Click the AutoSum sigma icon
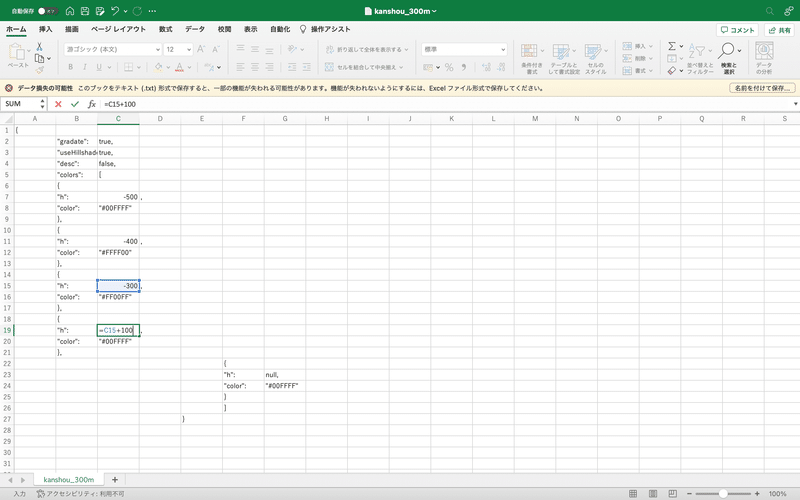 672,46
